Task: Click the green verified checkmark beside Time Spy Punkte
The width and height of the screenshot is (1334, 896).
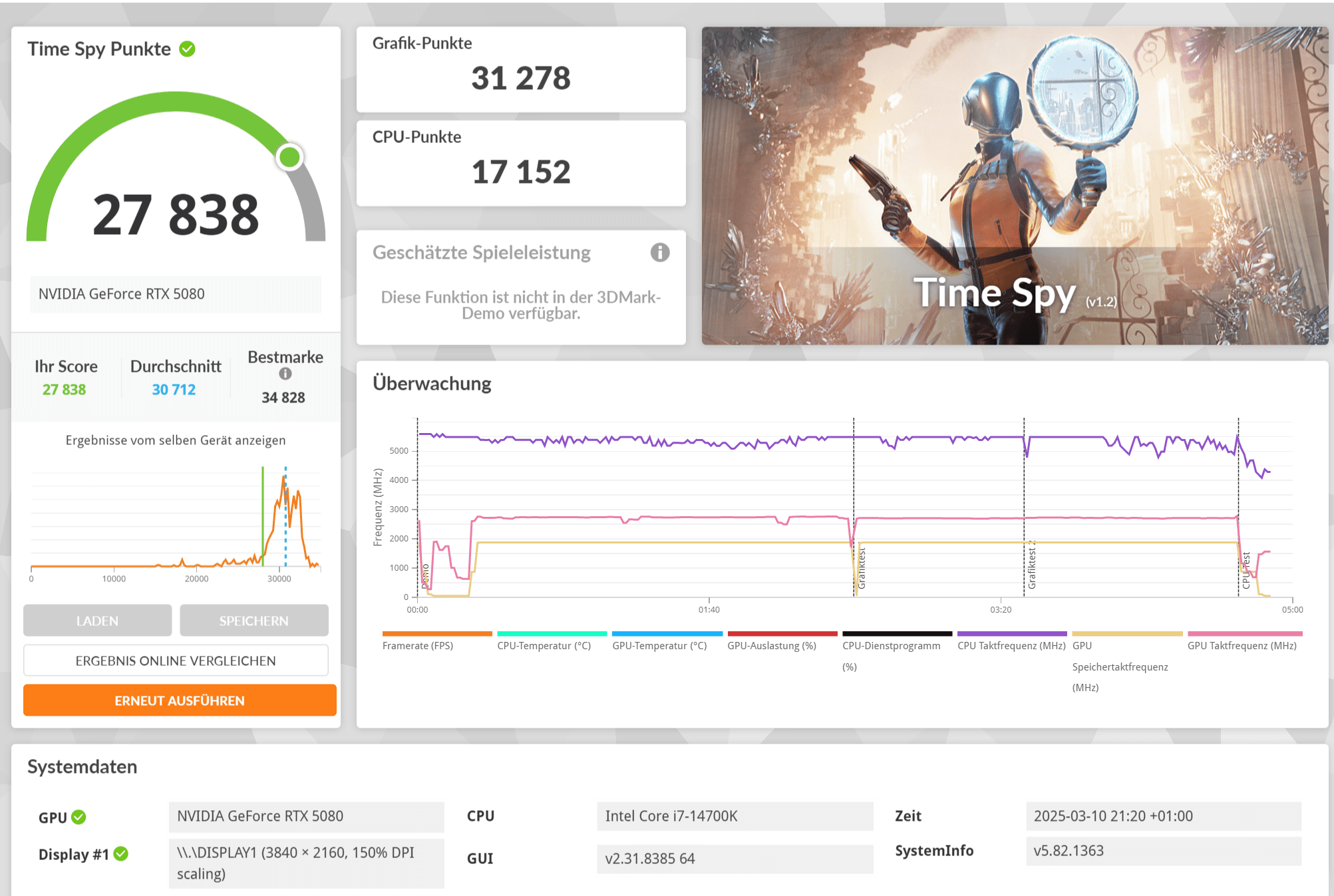Action: (188, 49)
